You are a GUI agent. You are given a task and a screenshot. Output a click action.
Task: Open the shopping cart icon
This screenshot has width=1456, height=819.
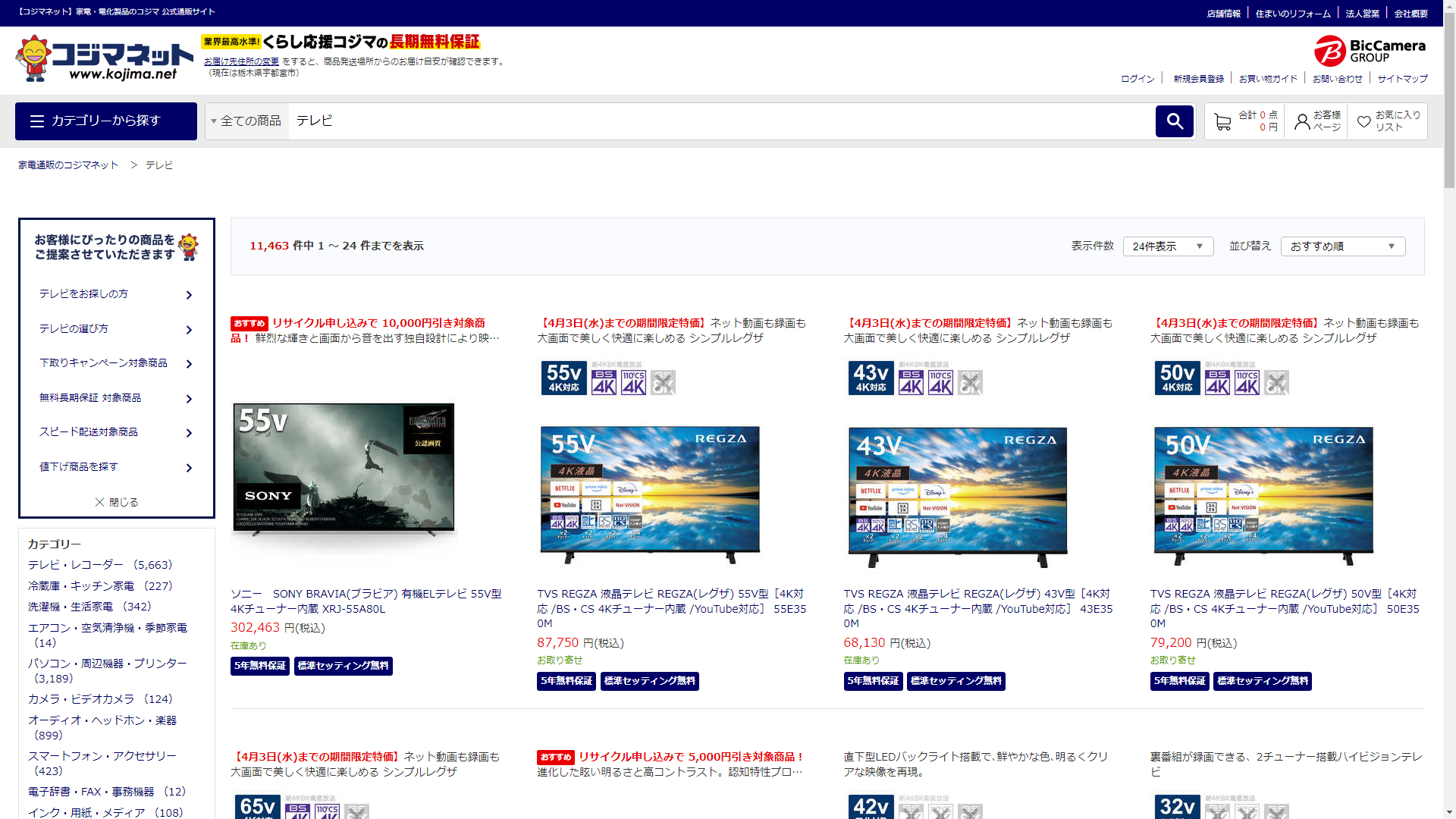(x=1222, y=121)
